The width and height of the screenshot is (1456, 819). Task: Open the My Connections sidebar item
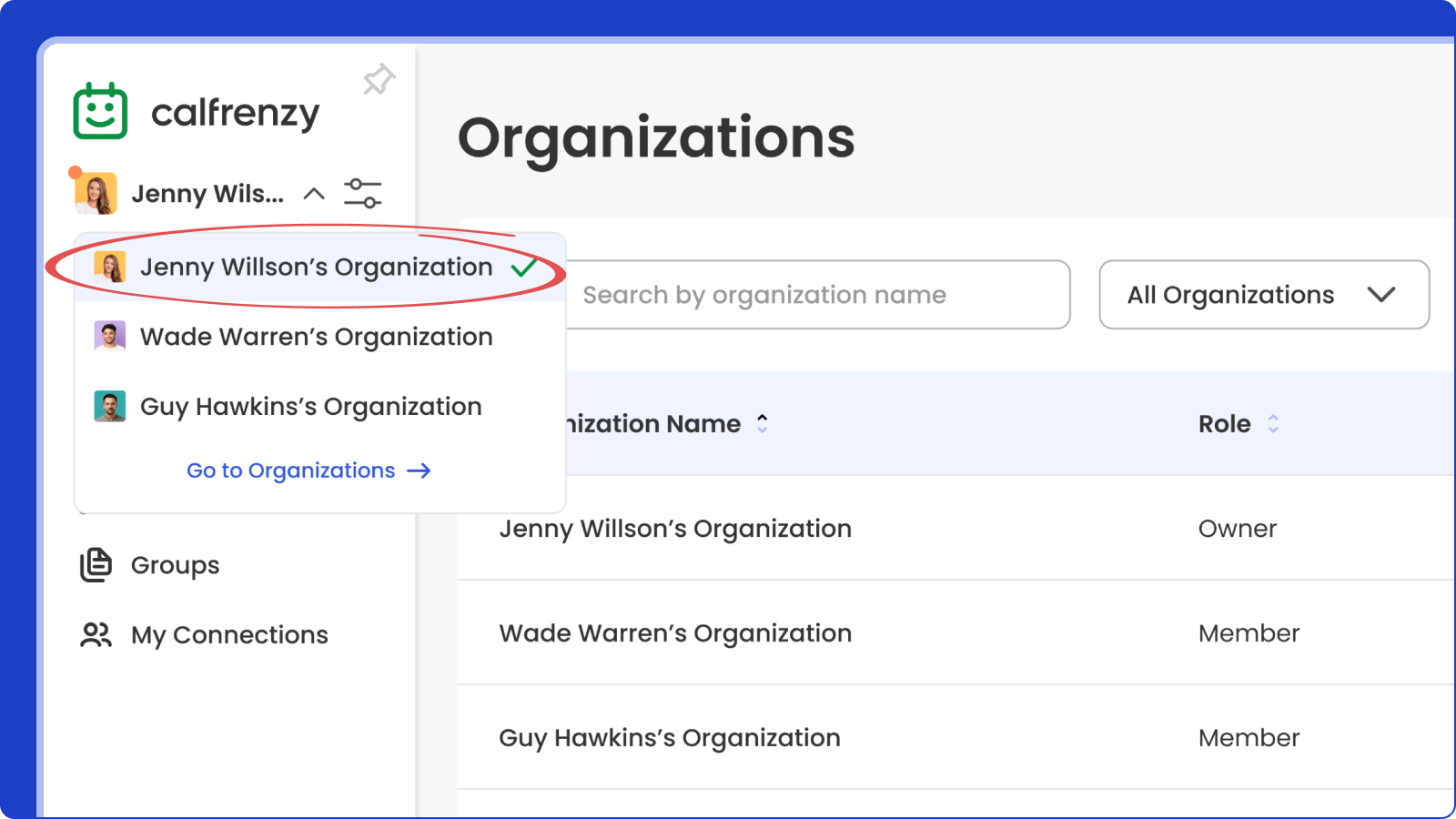pos(229,634)
